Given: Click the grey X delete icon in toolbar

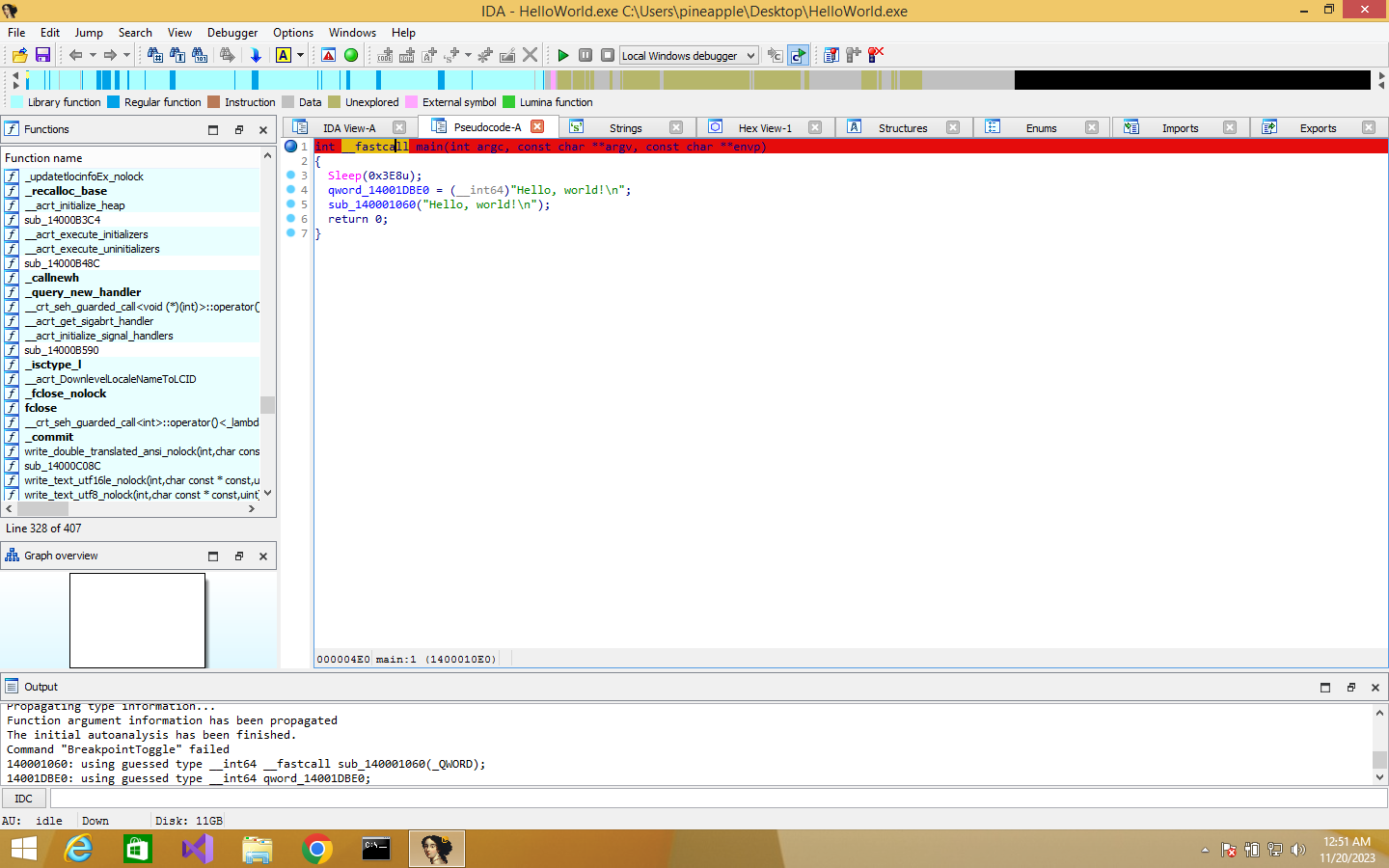Looking at the screenshot, I should 530,55.
